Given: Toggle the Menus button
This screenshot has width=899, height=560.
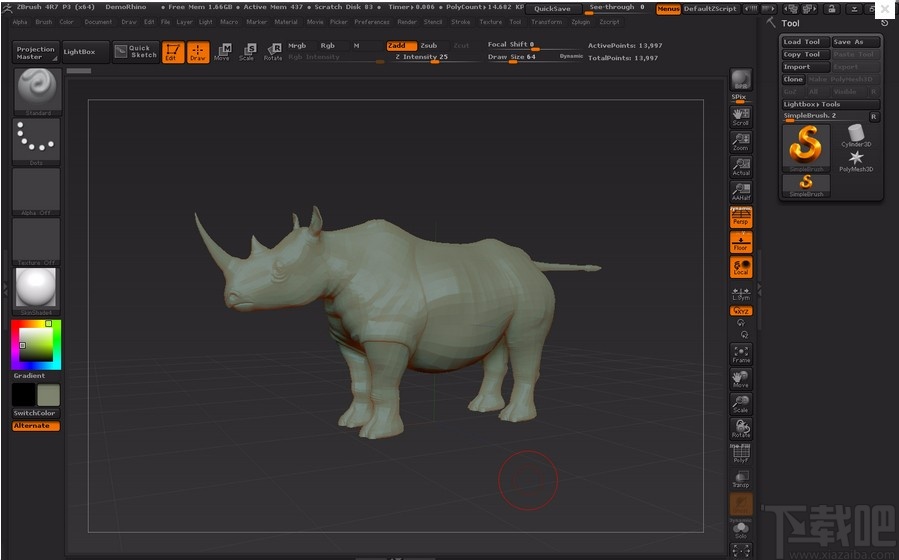Looking at the screenshot, I should point(668,9).
